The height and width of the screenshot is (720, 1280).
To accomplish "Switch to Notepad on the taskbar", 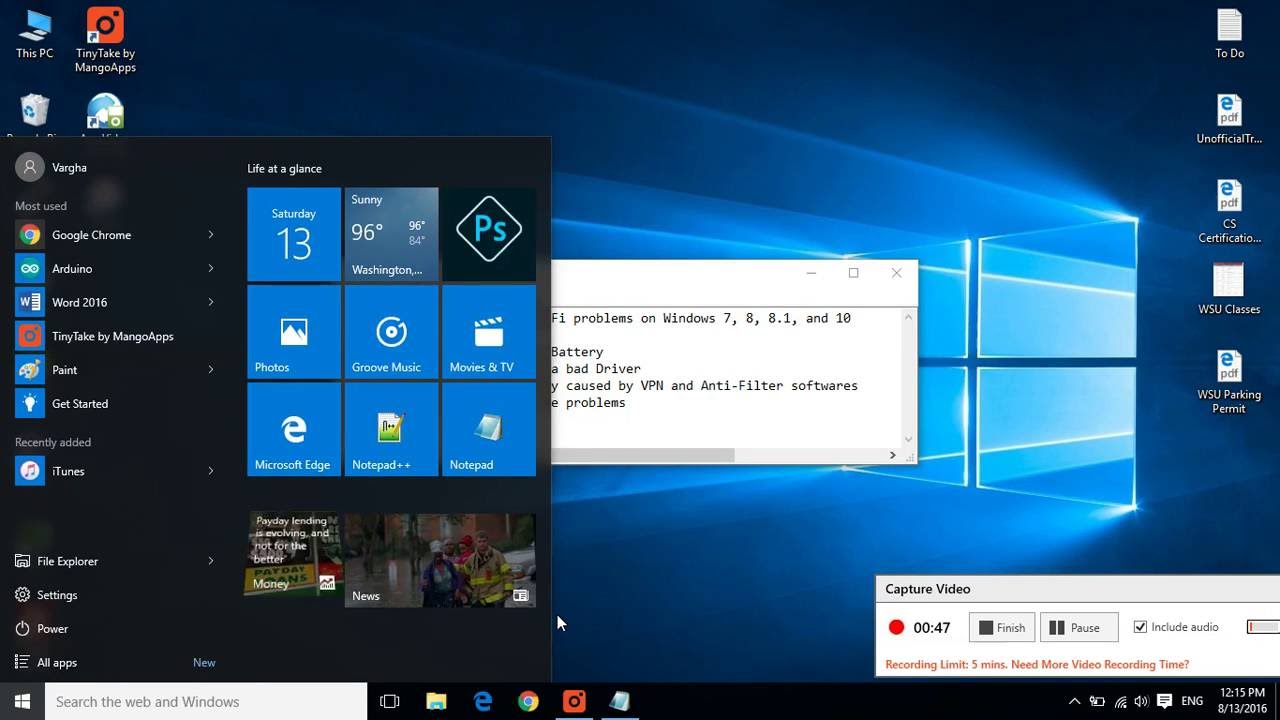I will point(620,702).
